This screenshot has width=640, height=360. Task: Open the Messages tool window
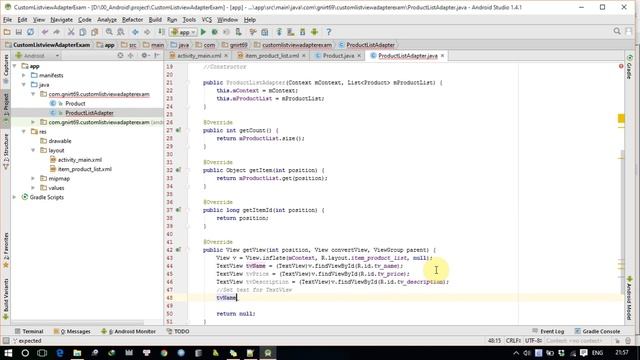[72, 331]
